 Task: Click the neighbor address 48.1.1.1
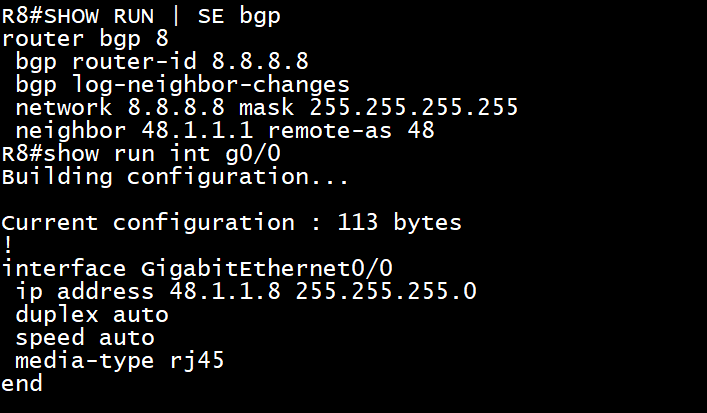tap(197, 131)
